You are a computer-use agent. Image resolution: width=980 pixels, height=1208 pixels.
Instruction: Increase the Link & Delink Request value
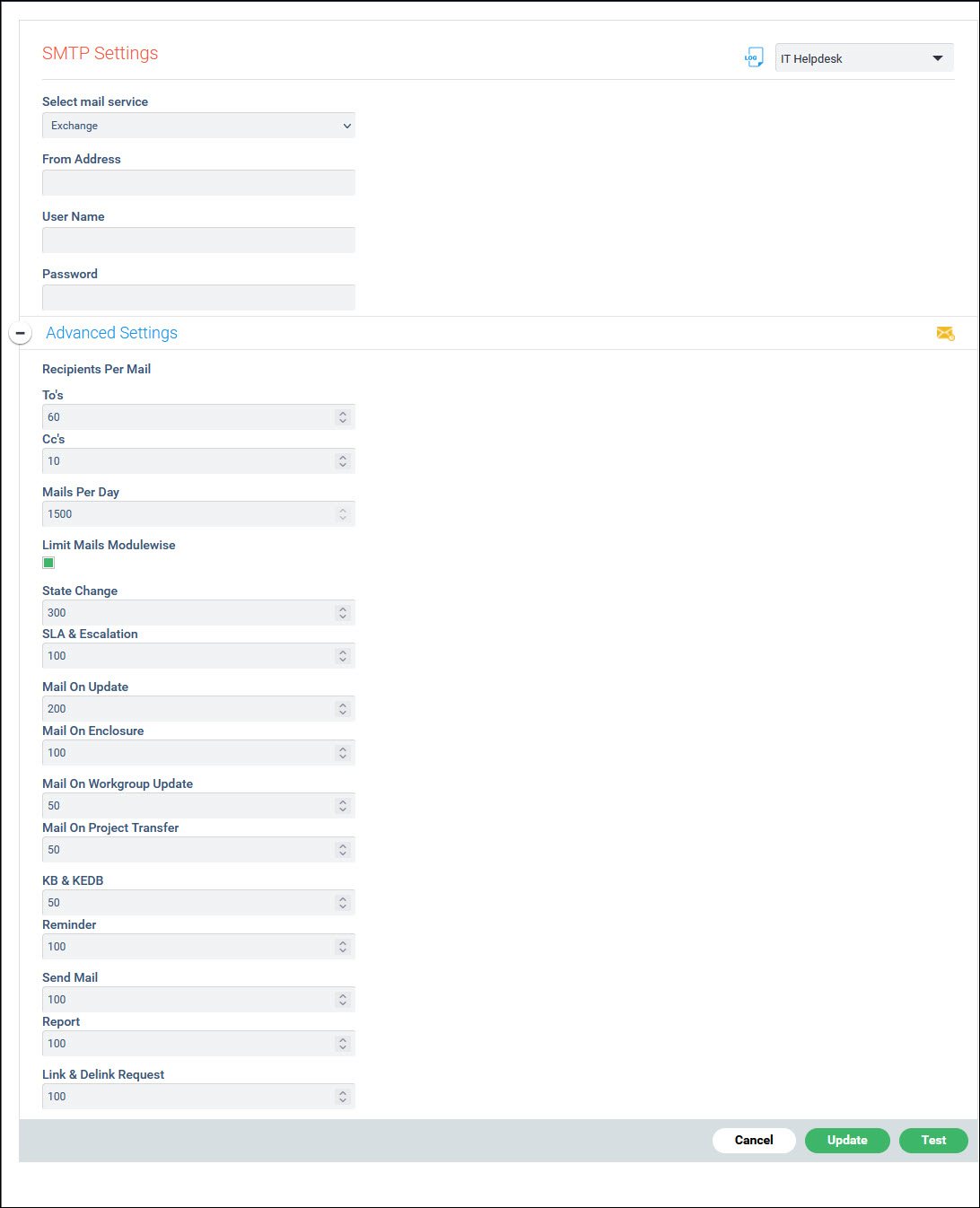pyautogui.click(x=343, y=1092)
